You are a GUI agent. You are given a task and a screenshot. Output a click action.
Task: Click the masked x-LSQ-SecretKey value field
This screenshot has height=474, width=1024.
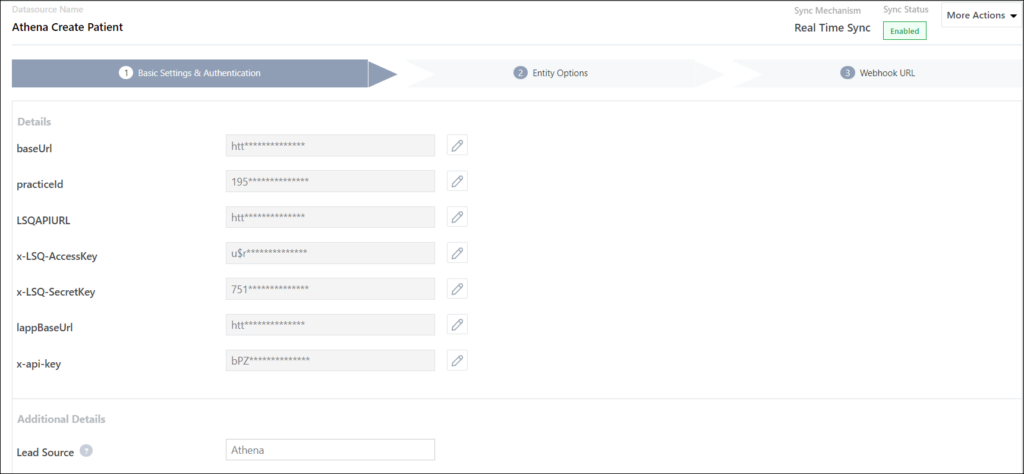click(x=330, y=289)
